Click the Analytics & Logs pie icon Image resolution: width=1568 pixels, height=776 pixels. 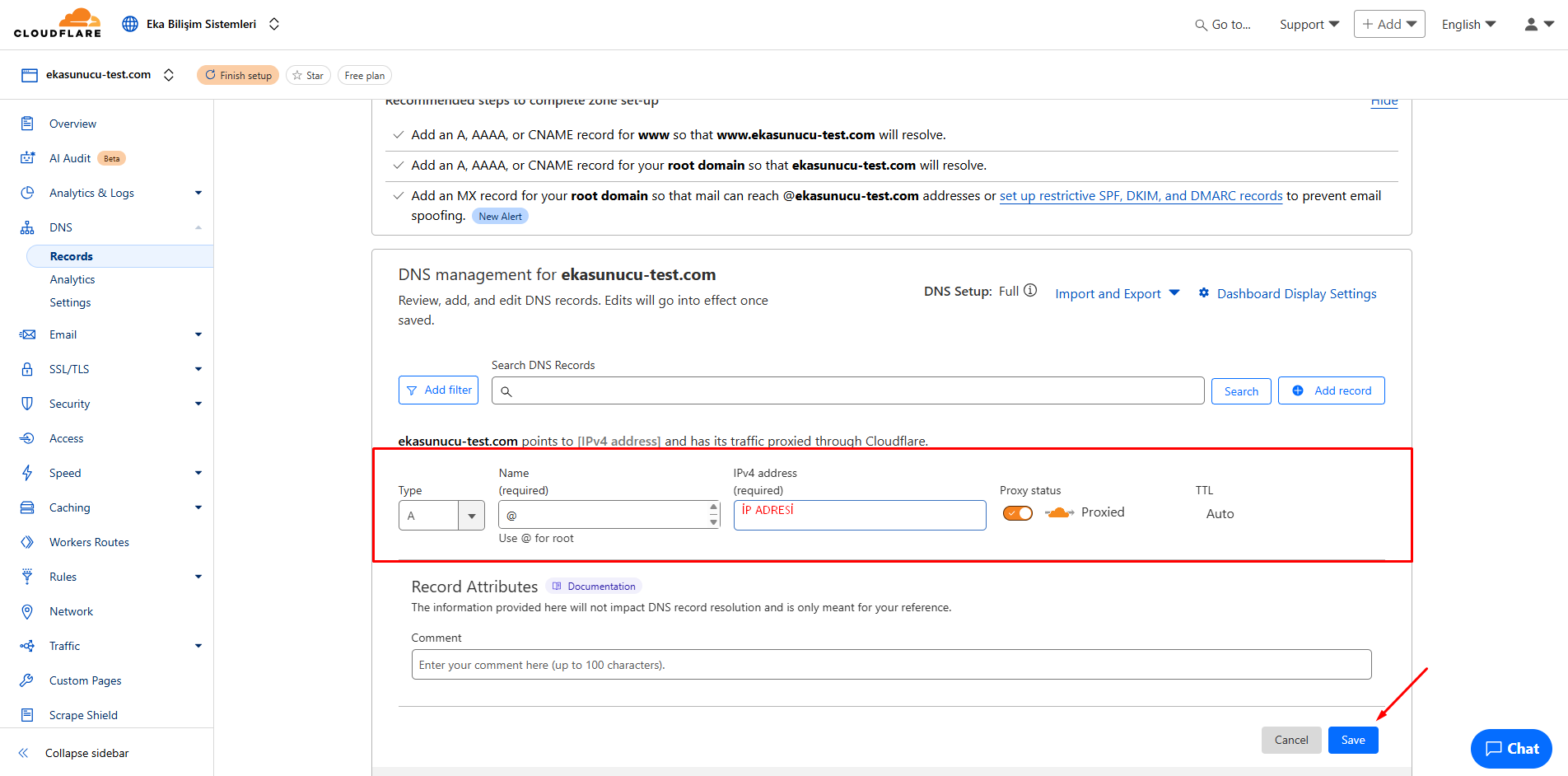pos(27,193)
